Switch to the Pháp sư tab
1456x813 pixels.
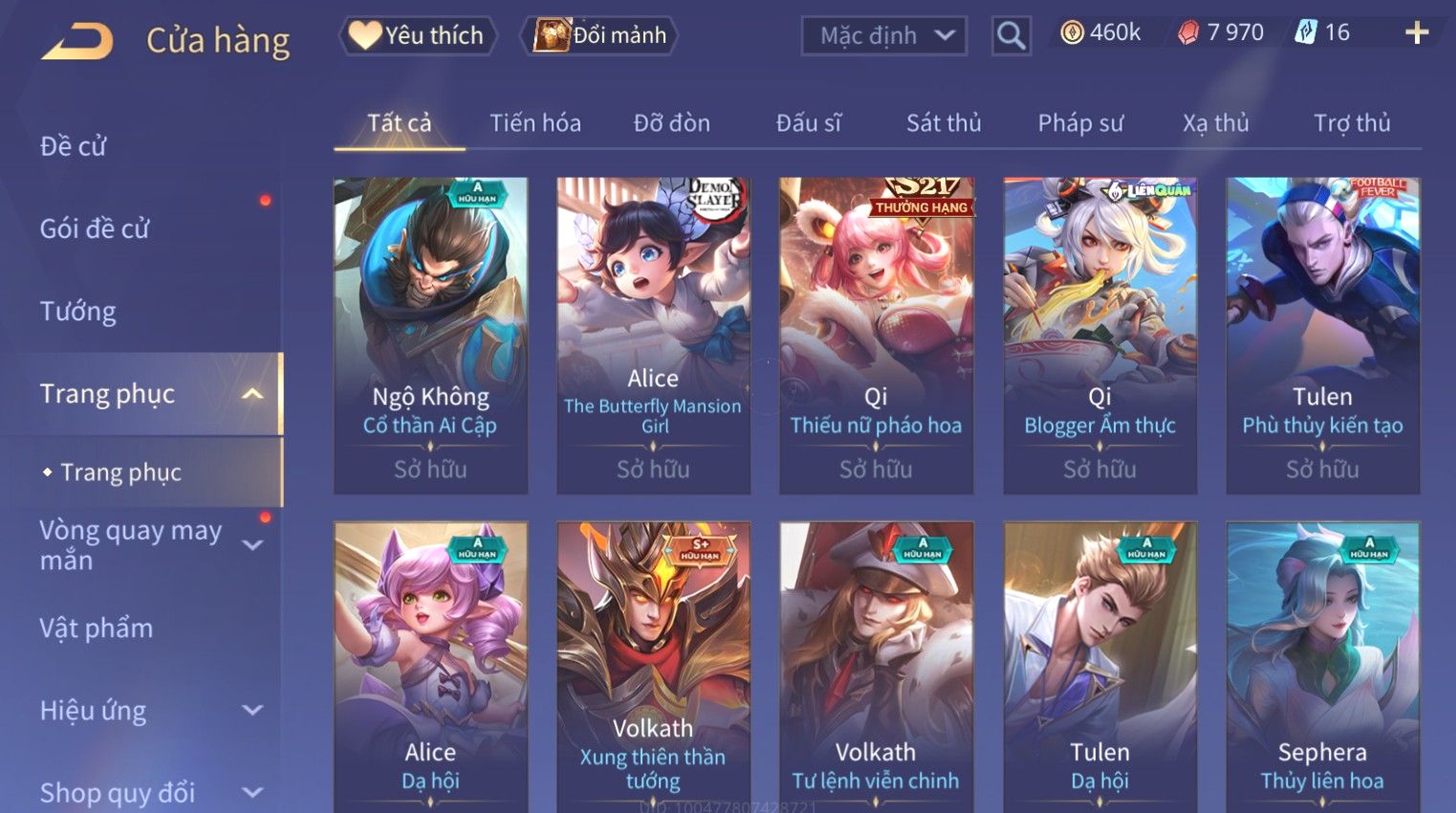[1080, 123]
